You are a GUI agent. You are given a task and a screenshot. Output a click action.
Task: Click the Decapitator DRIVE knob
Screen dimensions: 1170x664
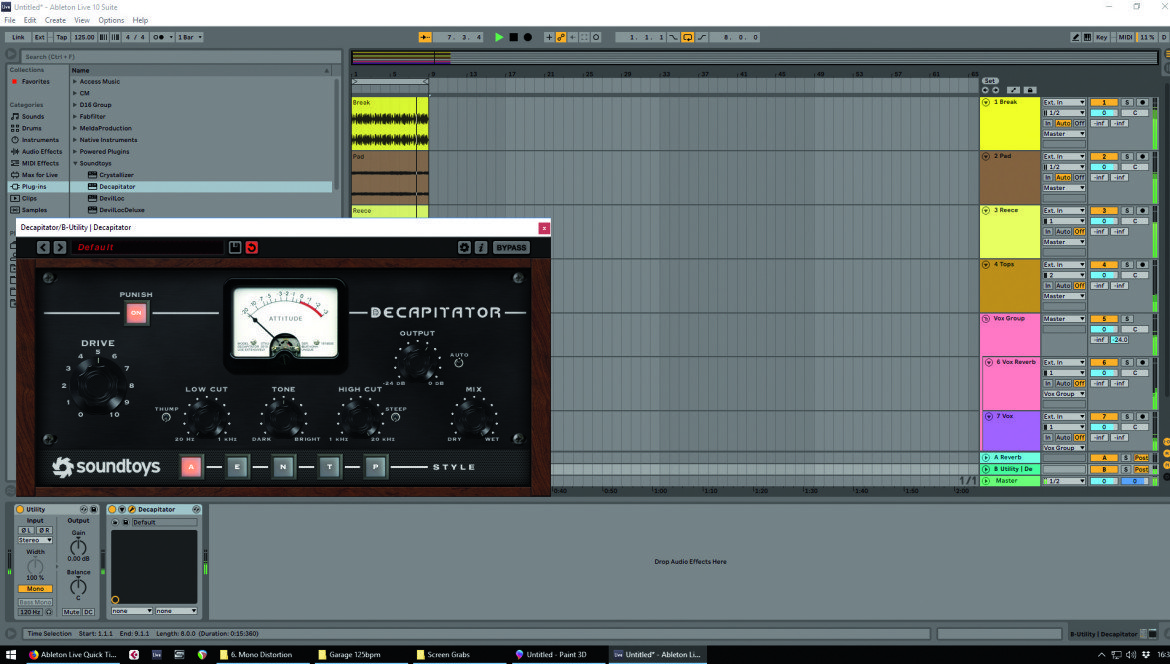pos(97,385)
